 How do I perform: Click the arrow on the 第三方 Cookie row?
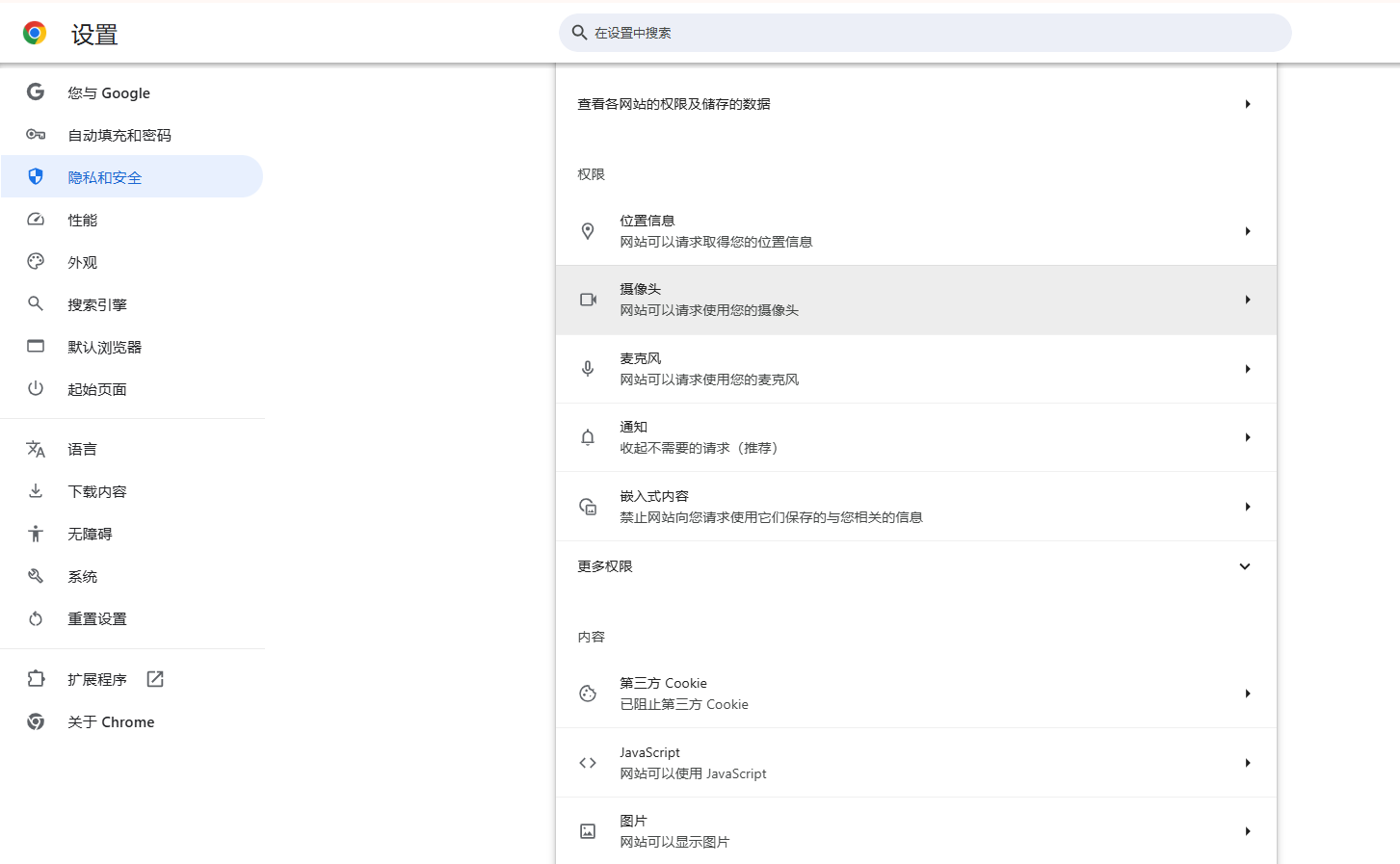tap(1248, 694)
